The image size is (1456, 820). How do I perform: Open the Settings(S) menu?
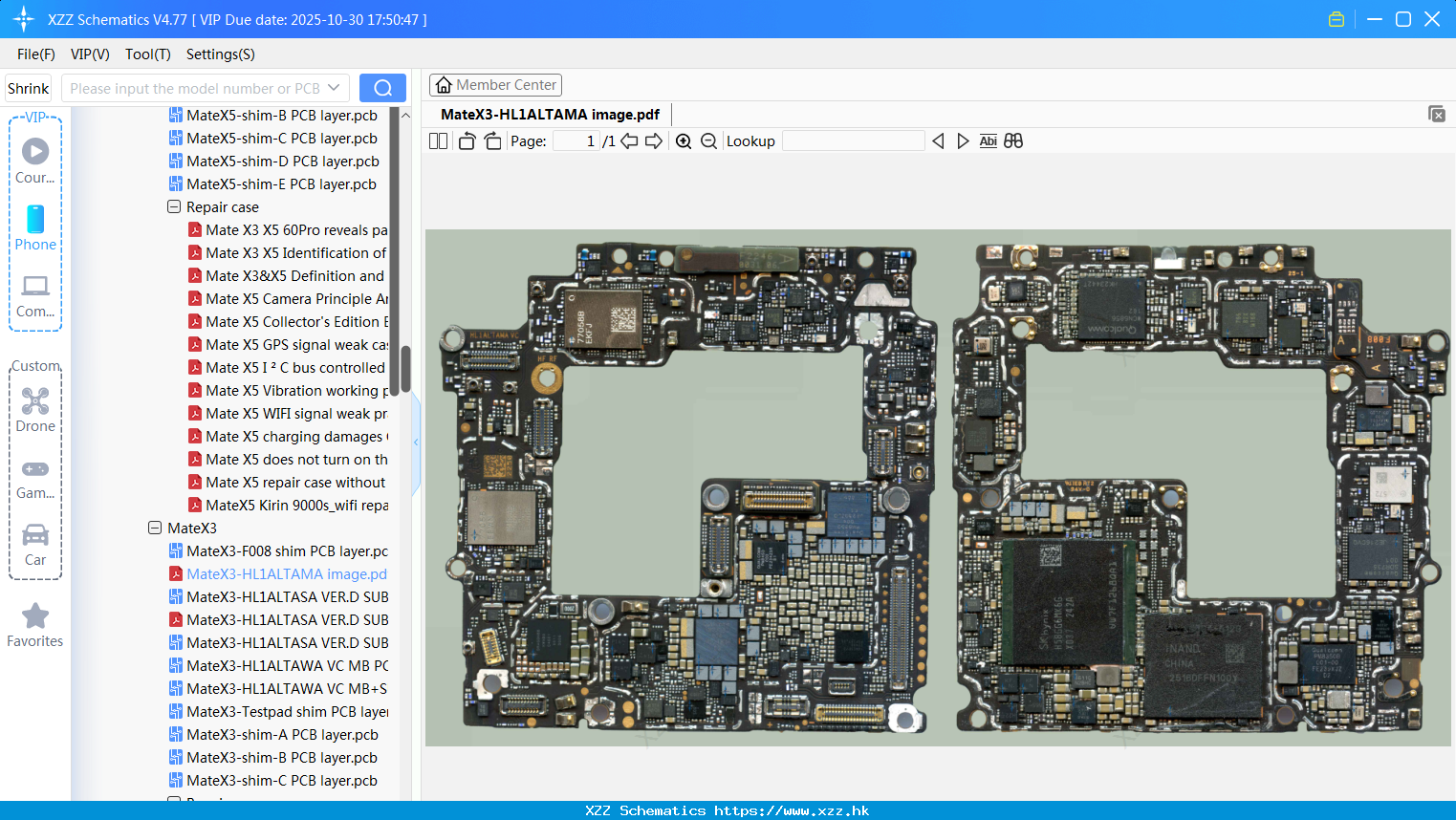[221, 54]
